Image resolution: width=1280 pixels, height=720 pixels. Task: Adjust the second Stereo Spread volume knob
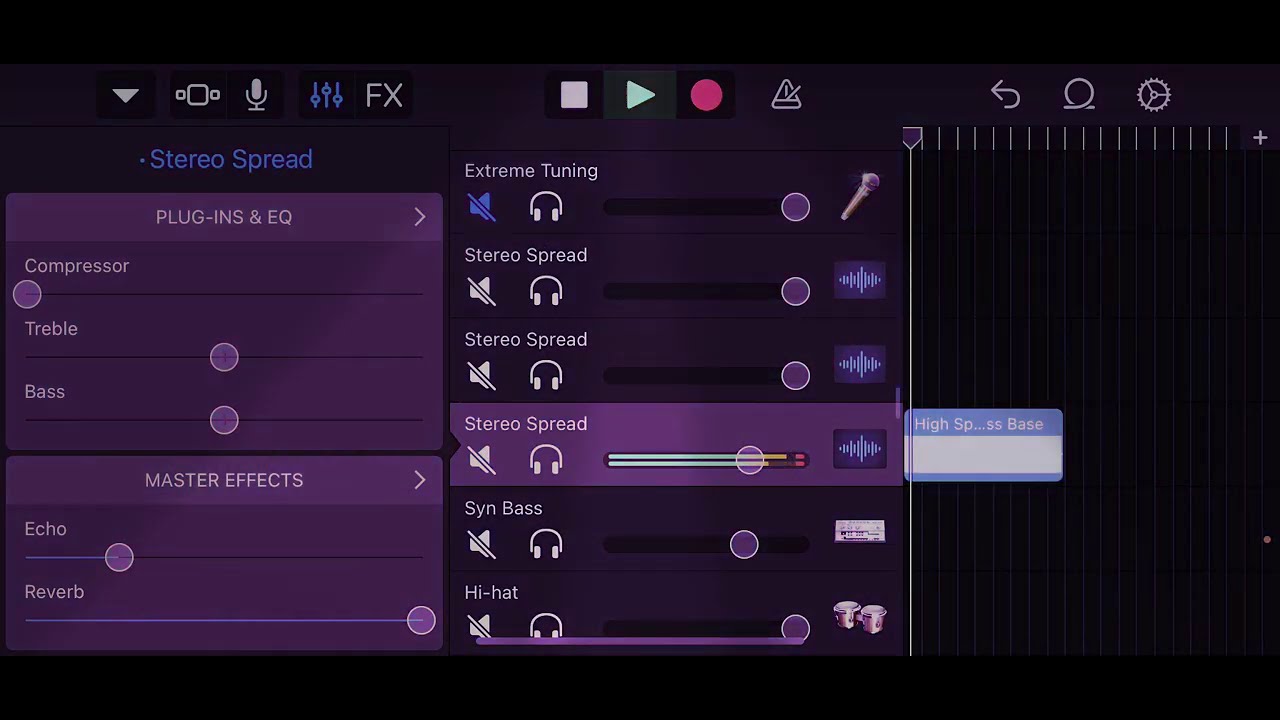click(x=795, y=375)
